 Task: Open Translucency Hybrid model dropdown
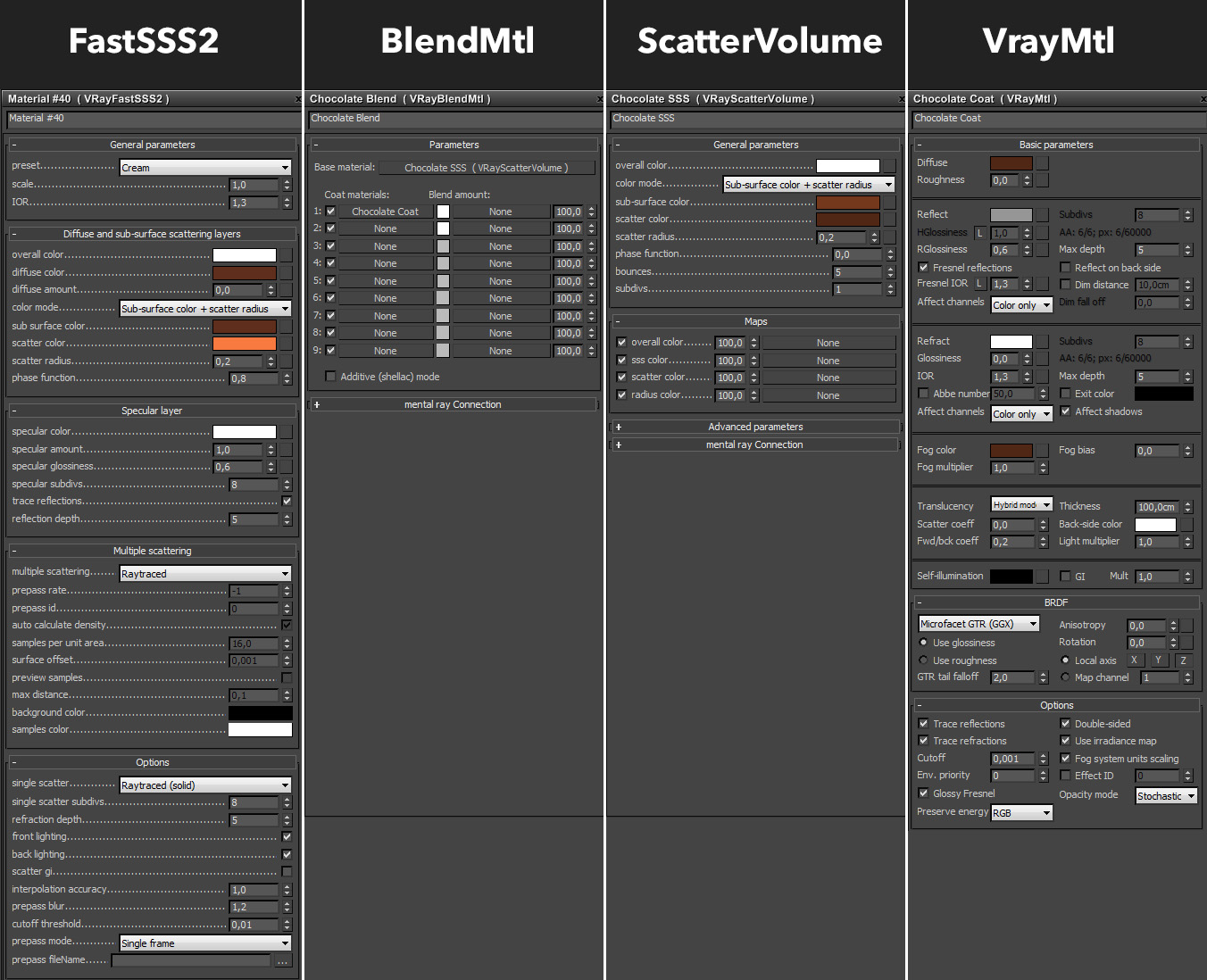point(1022,505)
